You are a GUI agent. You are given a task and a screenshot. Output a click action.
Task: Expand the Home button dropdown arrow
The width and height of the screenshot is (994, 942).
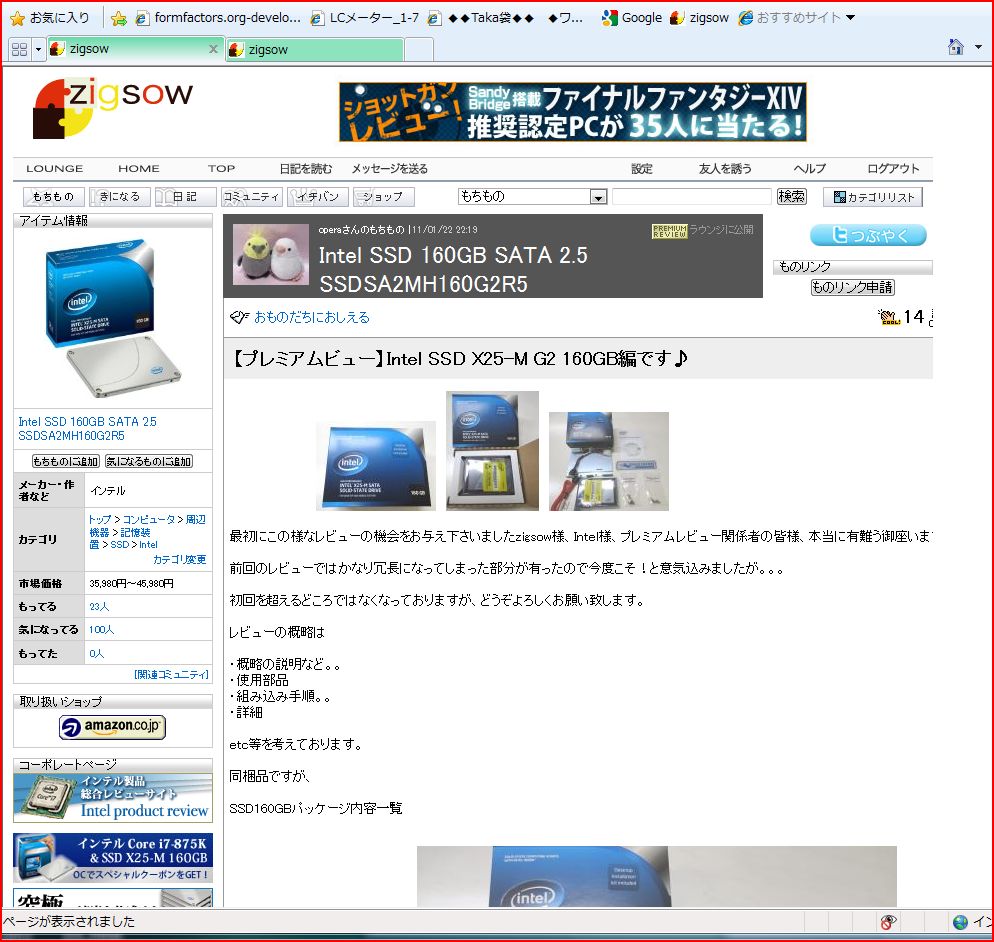point(978,47)
